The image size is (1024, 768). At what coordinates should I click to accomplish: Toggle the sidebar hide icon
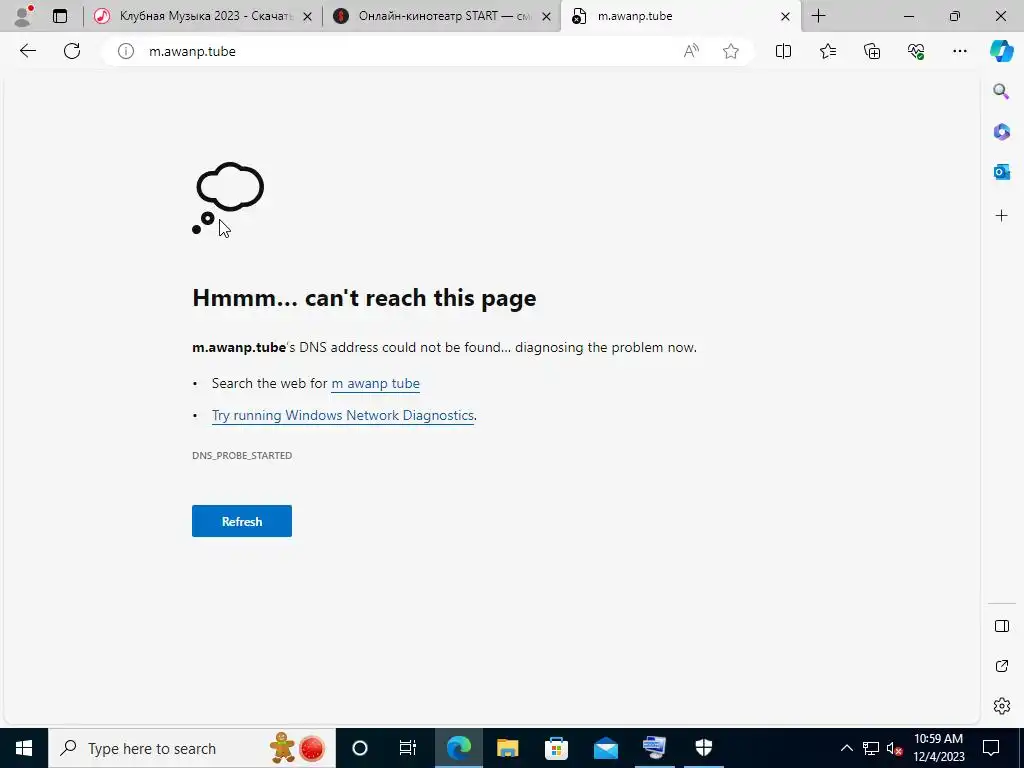[x=1002, y=626]
